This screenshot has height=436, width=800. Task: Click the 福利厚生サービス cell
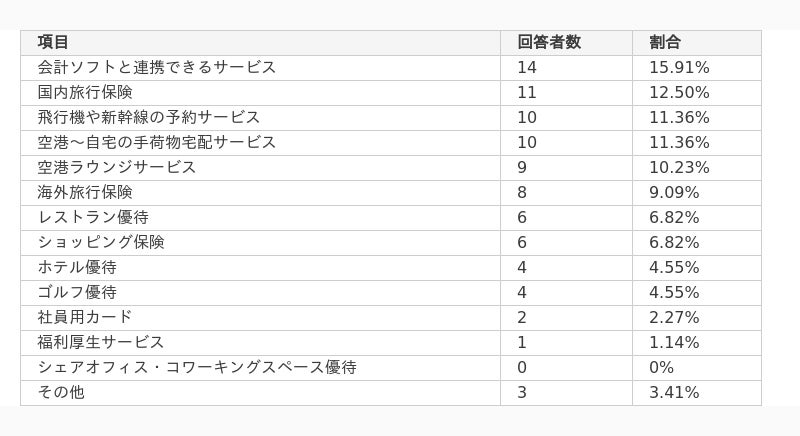[260, 343]
